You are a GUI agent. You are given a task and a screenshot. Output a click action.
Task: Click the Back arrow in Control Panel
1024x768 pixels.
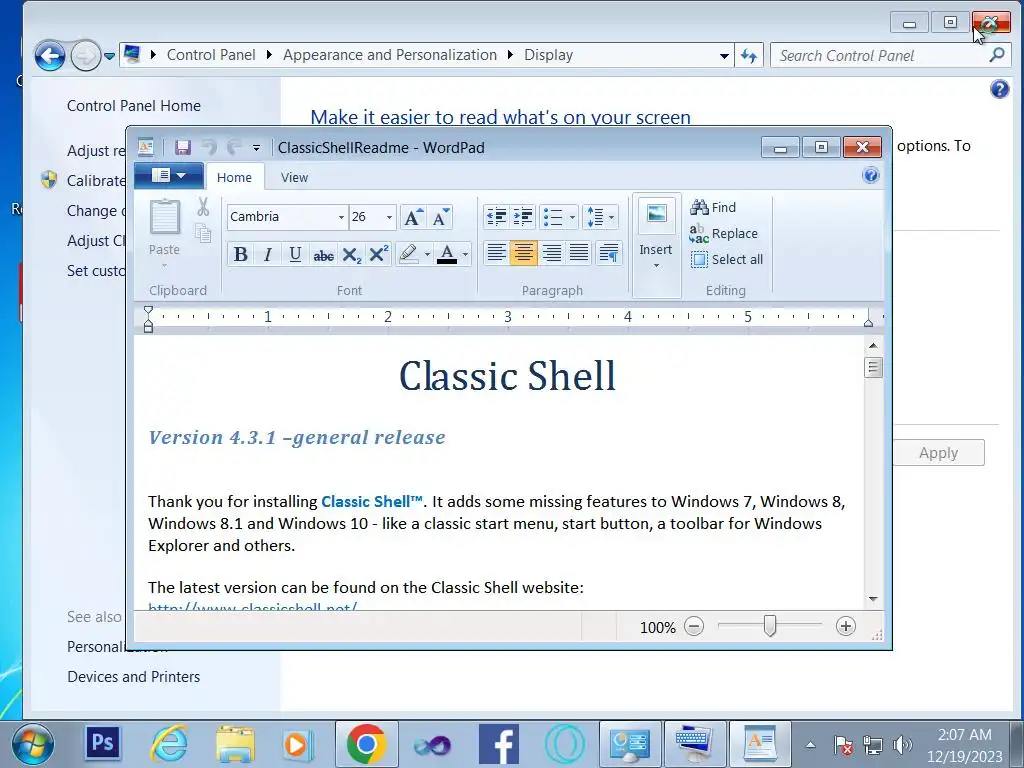50,56
